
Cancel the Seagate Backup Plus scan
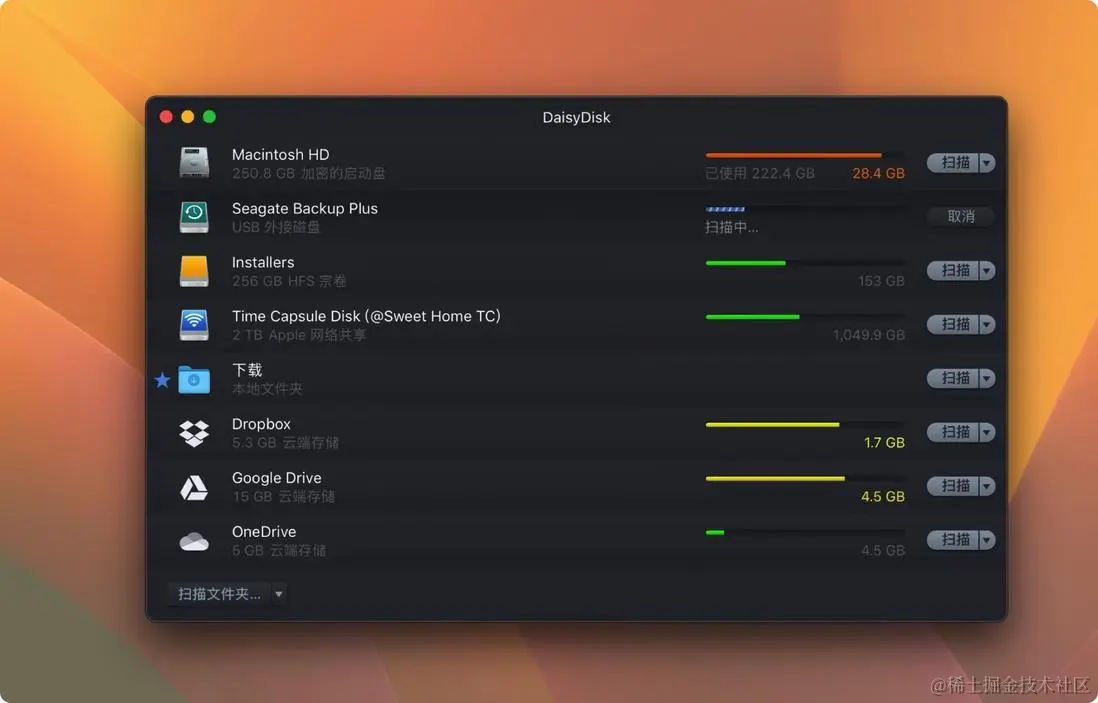pos(961,216)
